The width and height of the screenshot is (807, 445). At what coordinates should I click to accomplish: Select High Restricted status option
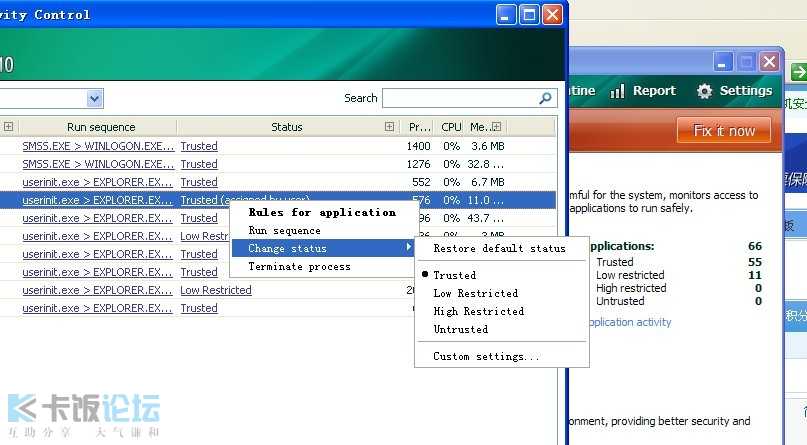(x=479, y=311)
